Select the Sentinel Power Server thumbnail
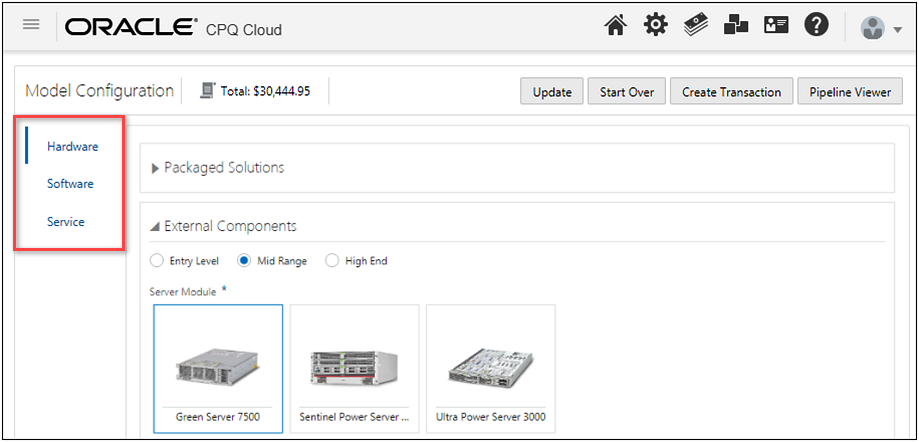Screen dimensions: 919x442 coord(354,368)
